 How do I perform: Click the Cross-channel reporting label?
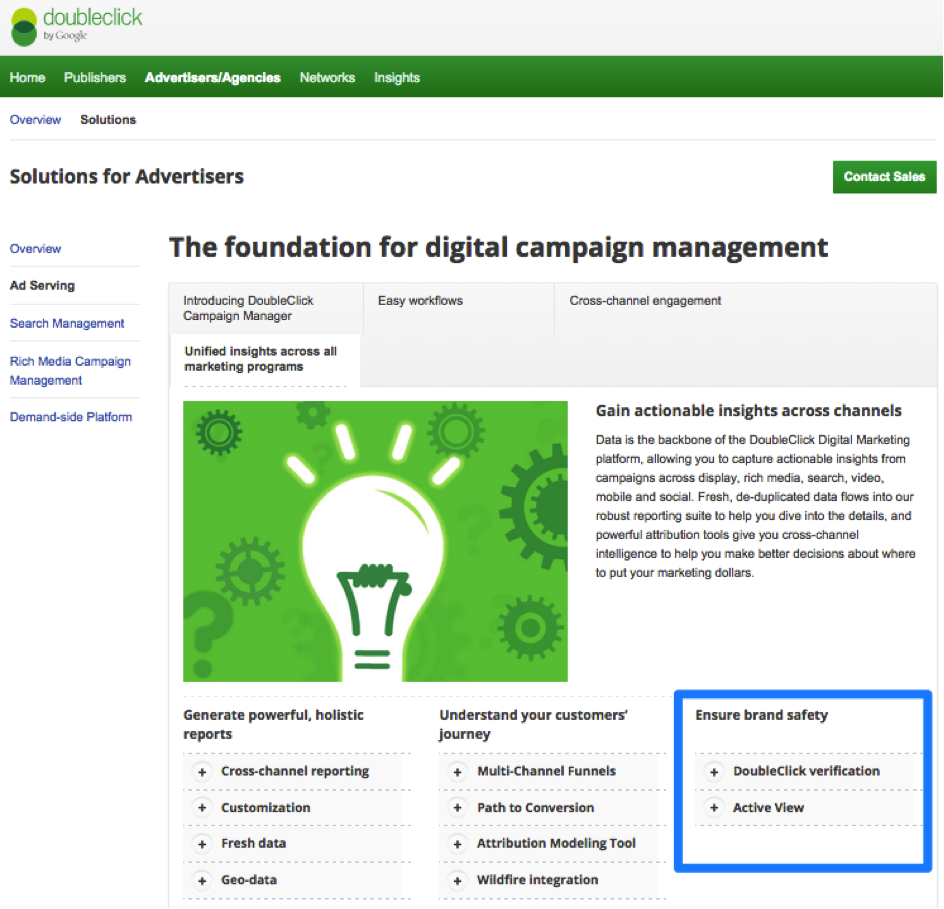point(295,771)
